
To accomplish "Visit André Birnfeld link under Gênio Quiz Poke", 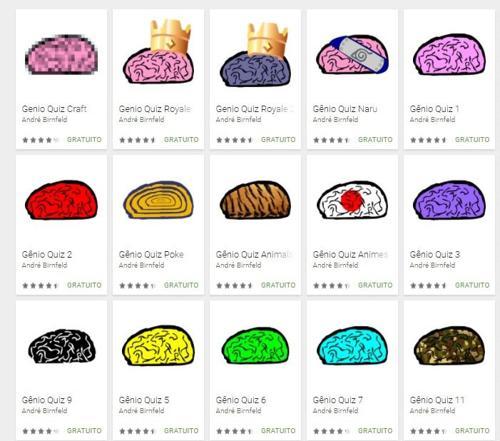I will (141, 265).
